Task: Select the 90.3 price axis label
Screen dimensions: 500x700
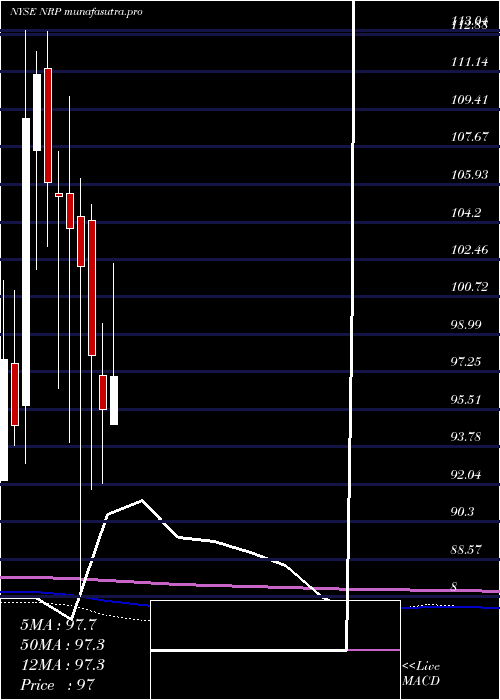Action: 463,512
